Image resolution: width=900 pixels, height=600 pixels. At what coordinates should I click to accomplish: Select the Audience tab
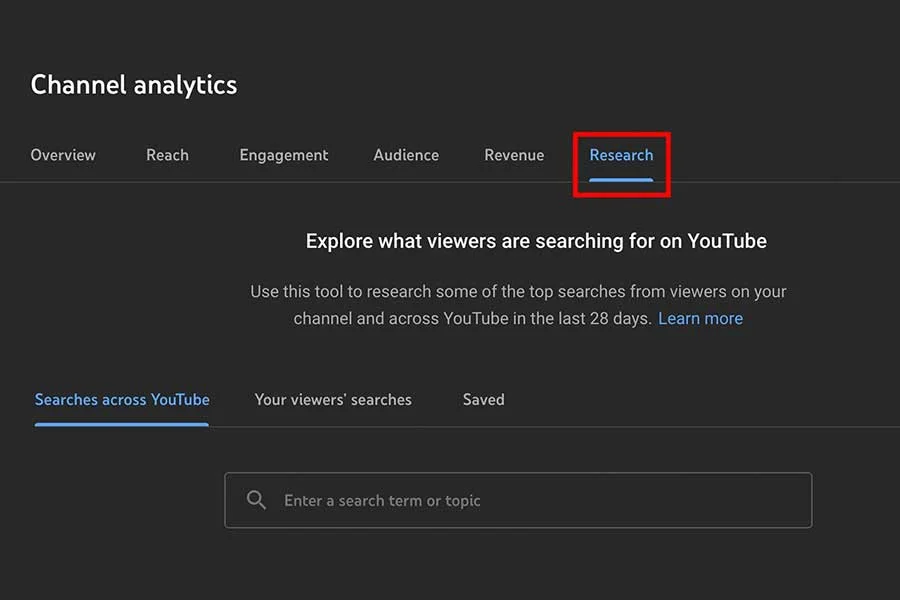pos(406,155)
